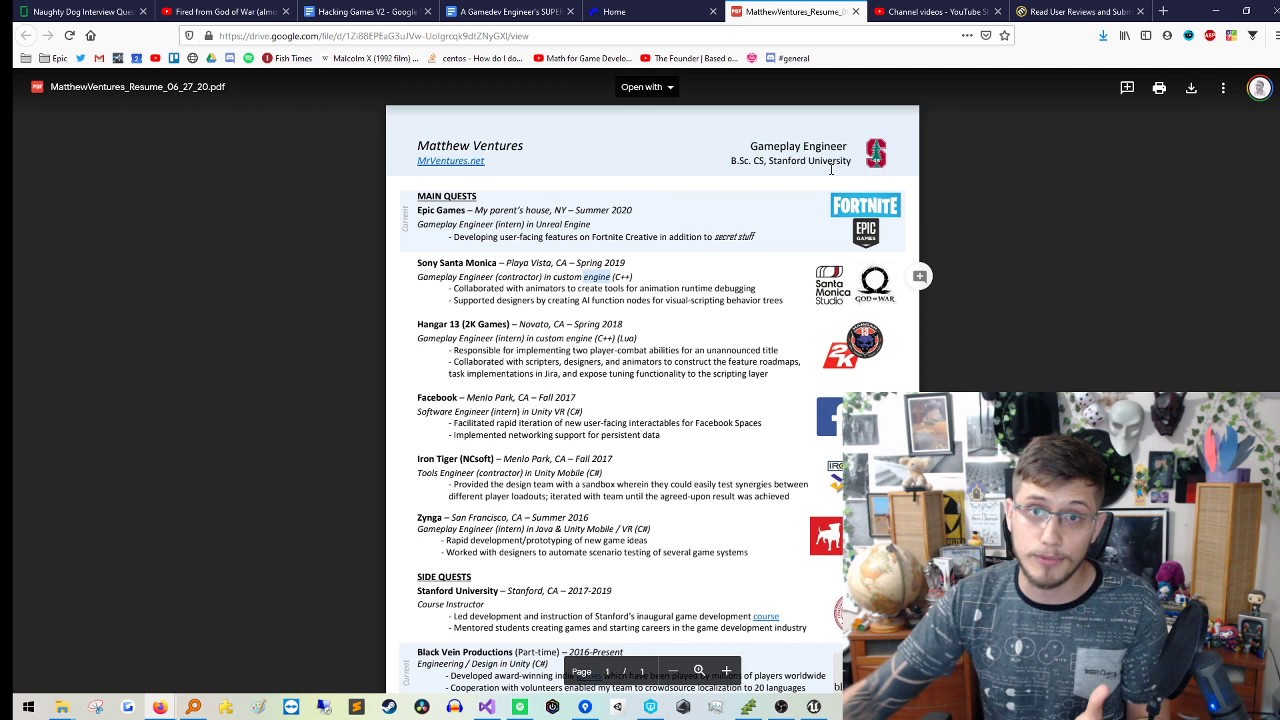Open Firefox library icon

1125,35
